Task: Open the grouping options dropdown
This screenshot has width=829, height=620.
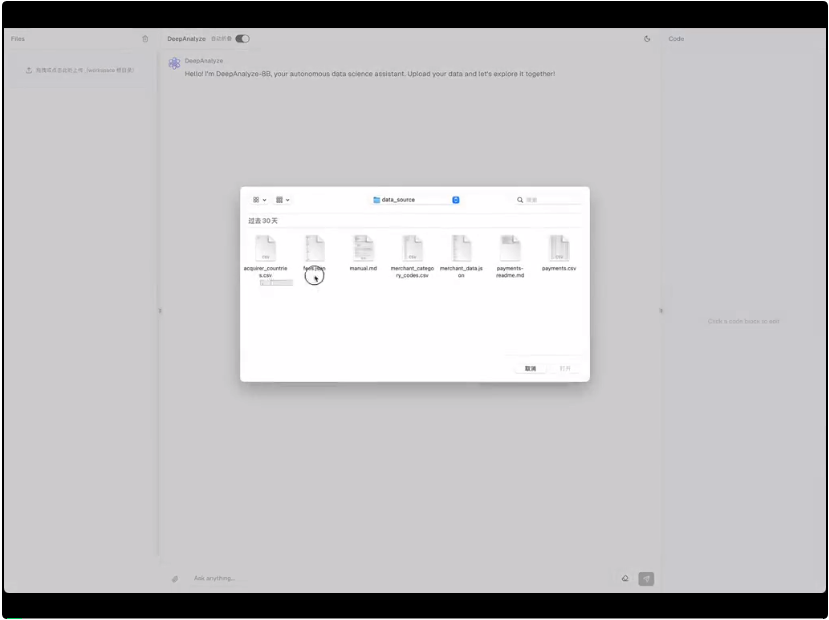Action: (x=283, y=200)
